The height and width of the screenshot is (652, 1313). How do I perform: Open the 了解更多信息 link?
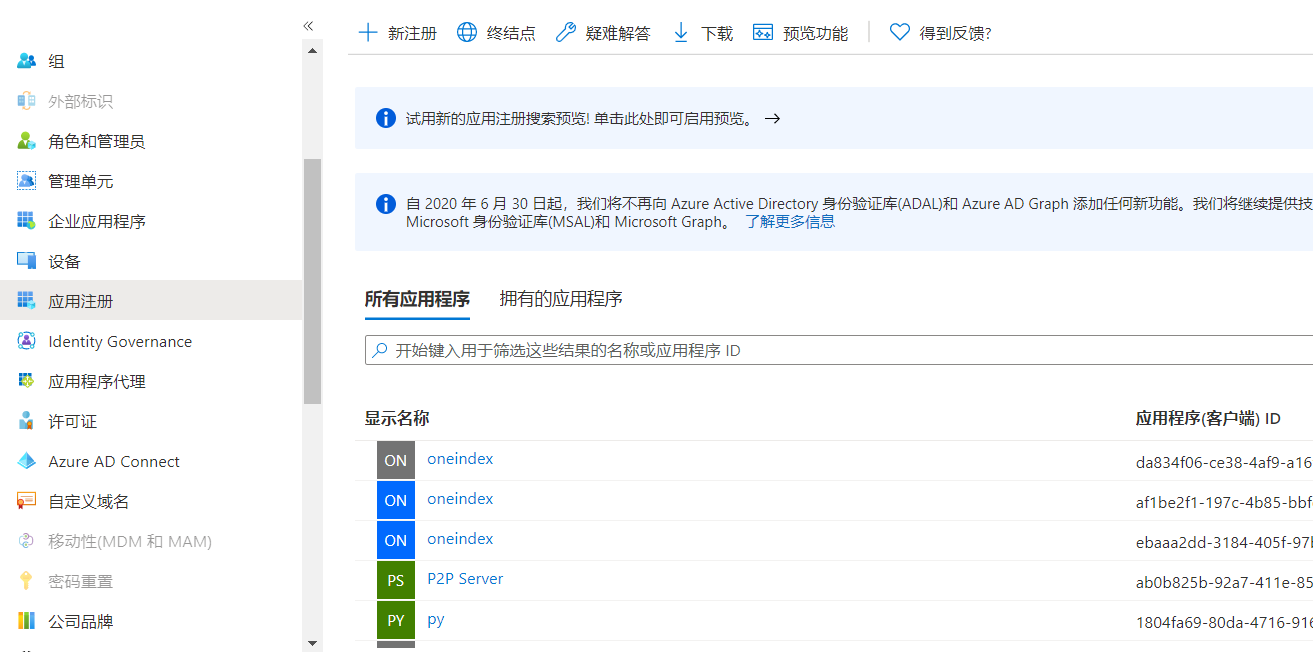pyautogui.click(x=790, y=222)
